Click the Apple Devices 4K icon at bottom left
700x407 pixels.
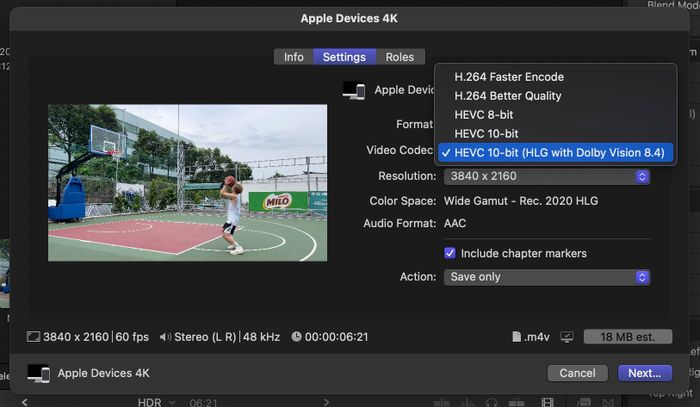[x=39, y=373]
